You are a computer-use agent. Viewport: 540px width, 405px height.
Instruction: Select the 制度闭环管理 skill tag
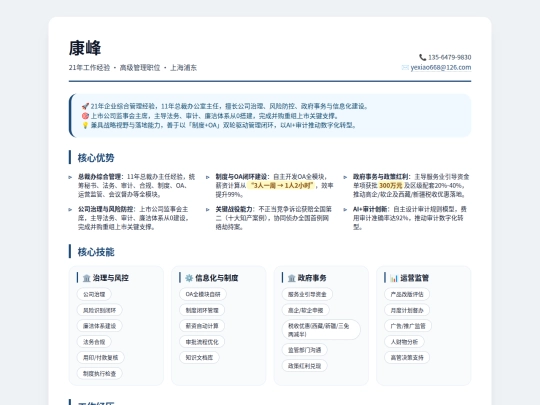click(x=202, y=310)
